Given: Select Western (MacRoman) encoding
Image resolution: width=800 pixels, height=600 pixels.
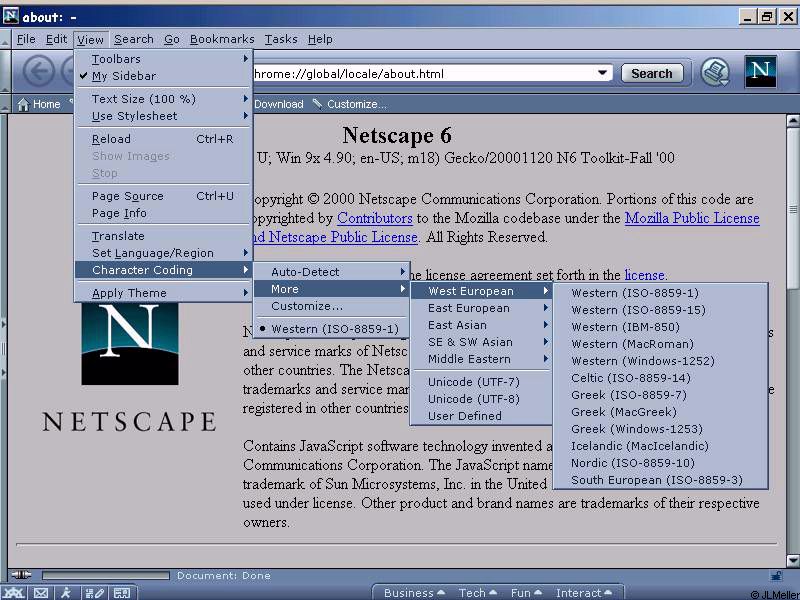Looking at the screenshot, I should coord(660,344).
